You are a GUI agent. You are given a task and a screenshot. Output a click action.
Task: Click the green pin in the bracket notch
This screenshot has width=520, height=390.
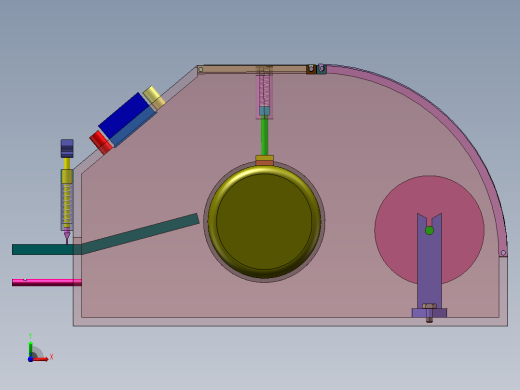429,230
